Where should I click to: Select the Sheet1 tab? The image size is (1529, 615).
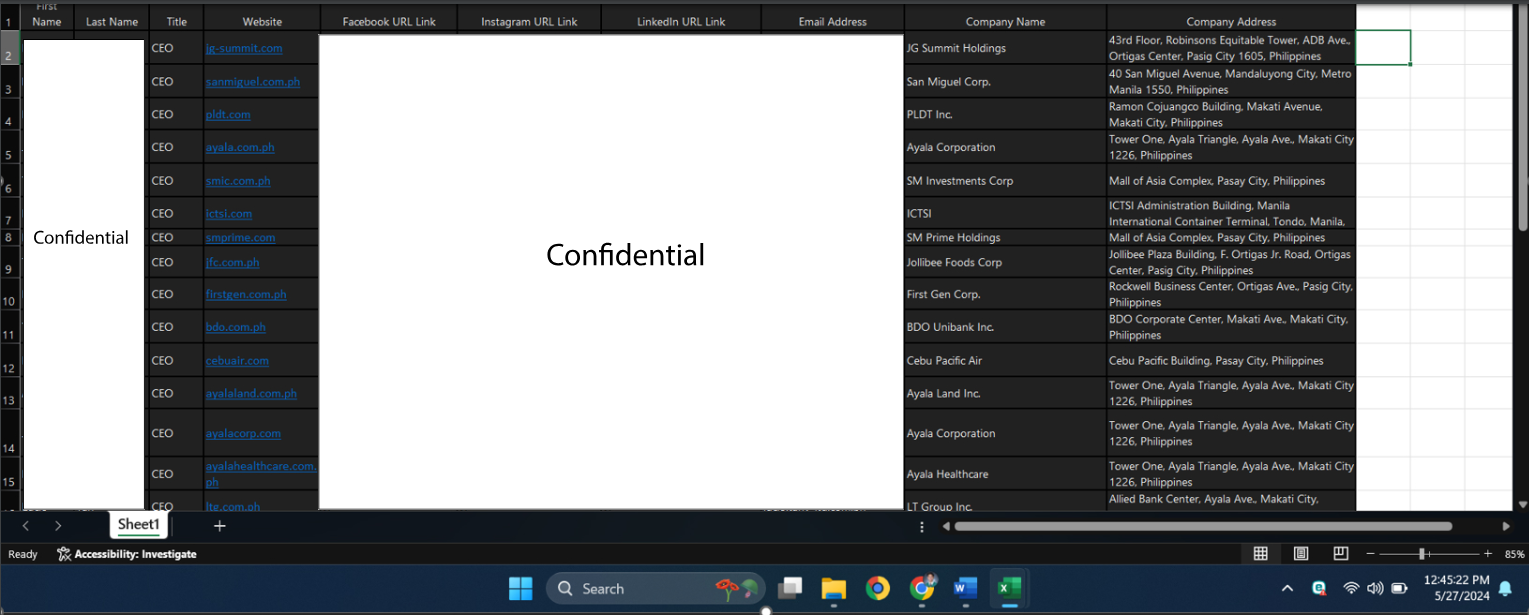point(138,525)
